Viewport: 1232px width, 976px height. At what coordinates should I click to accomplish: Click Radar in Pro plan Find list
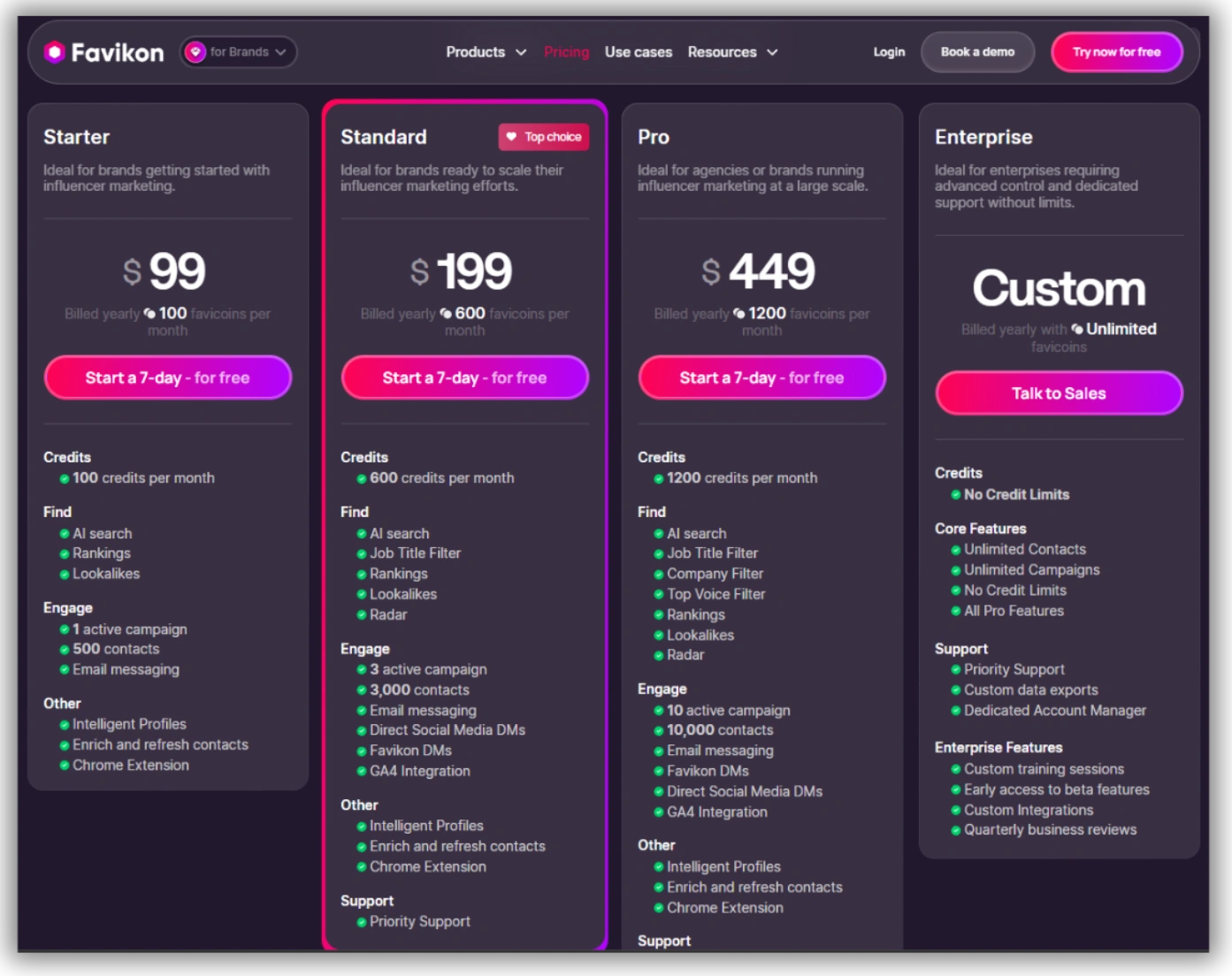685,654
